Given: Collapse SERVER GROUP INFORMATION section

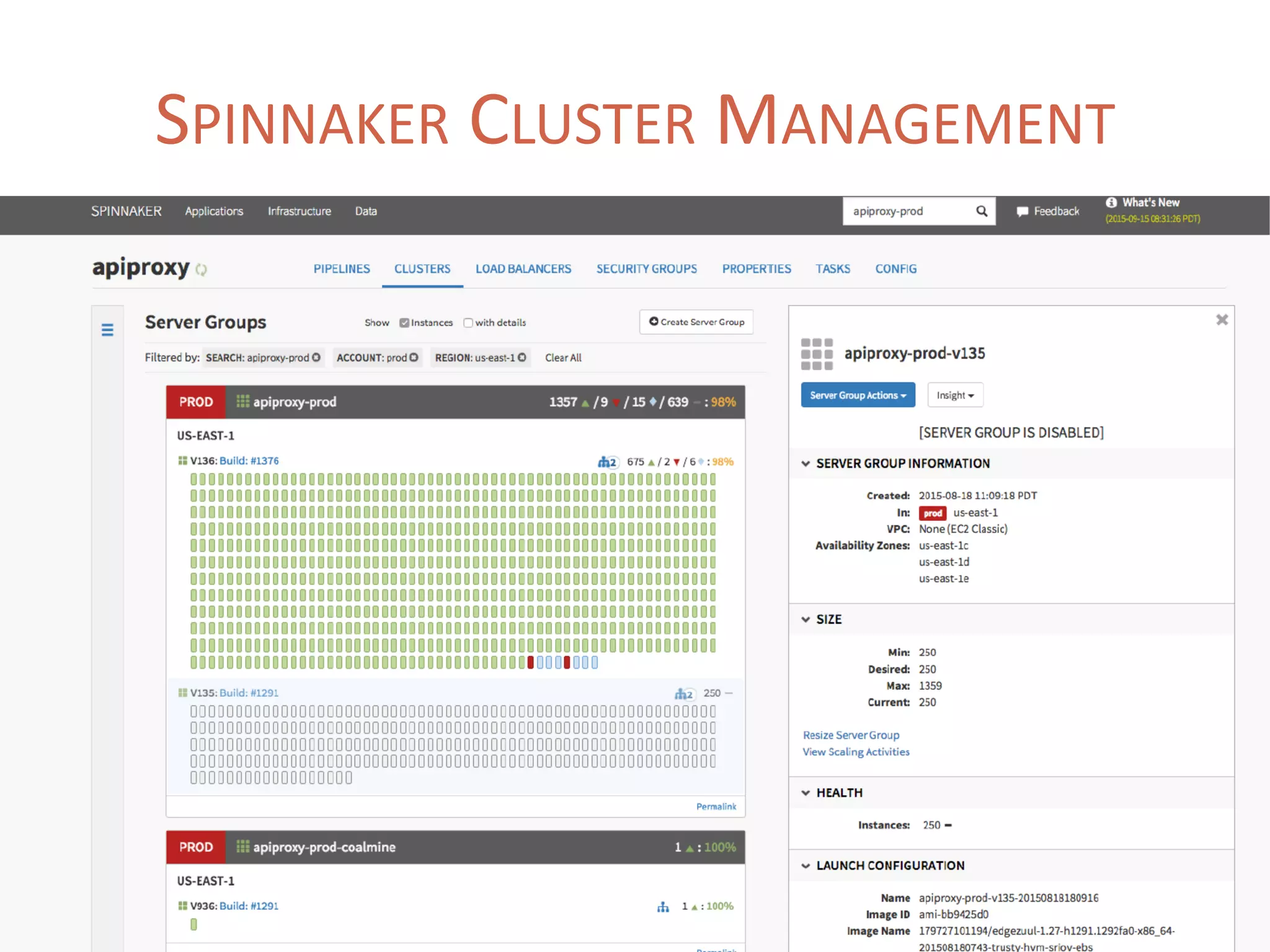Looking at the screenshot, I should (806, 464).
